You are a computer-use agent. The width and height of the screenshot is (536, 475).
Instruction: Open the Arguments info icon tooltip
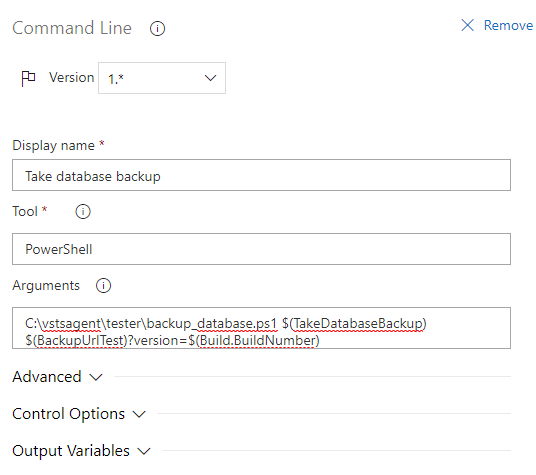(x=103, y=286)
